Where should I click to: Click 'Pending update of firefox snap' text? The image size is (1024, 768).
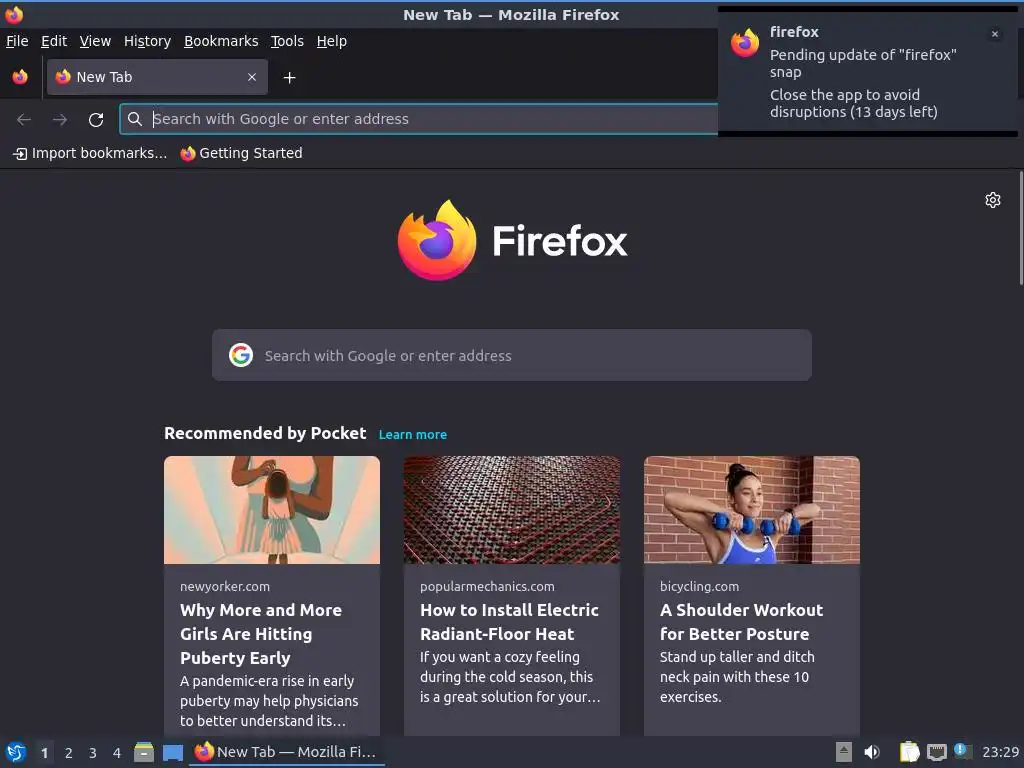pyautogui.click(x=863, y=63)
